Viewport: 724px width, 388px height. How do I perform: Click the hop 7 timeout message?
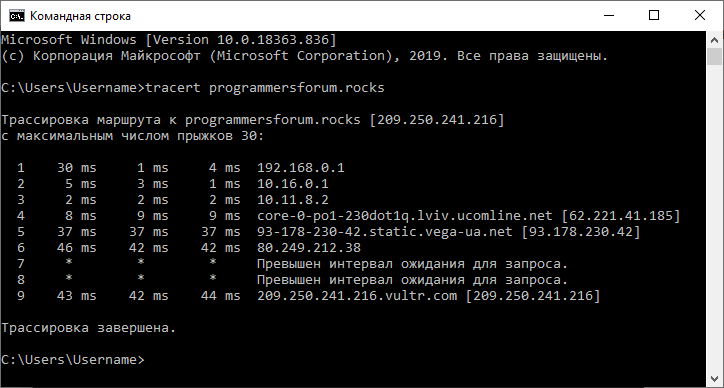click(412, 264)
